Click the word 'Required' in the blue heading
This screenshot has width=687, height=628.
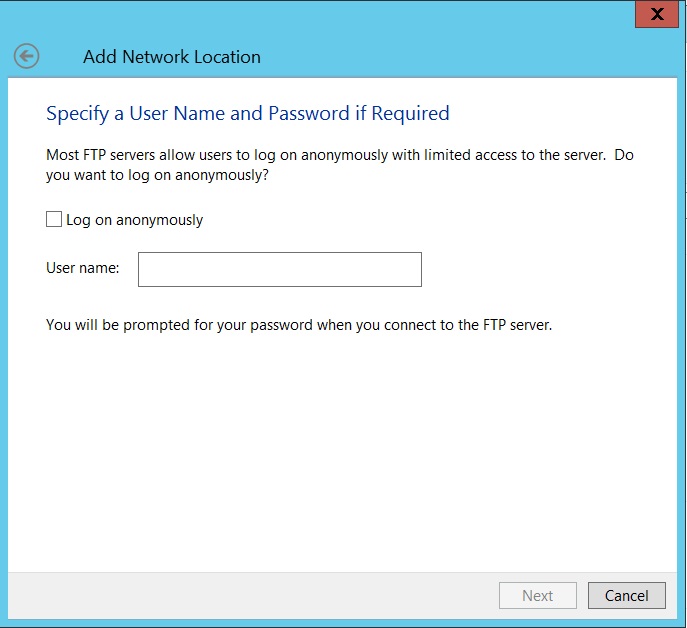[411, 114]
